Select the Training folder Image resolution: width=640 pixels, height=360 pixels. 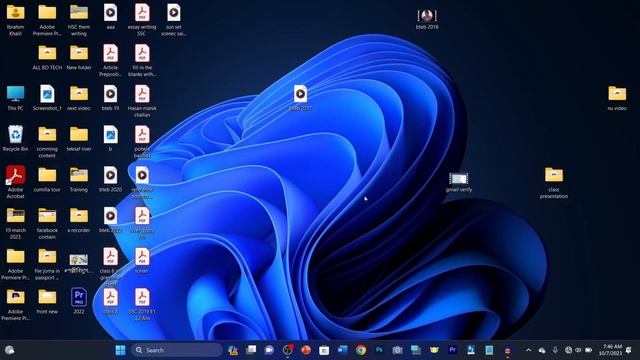tap(79, 179)
